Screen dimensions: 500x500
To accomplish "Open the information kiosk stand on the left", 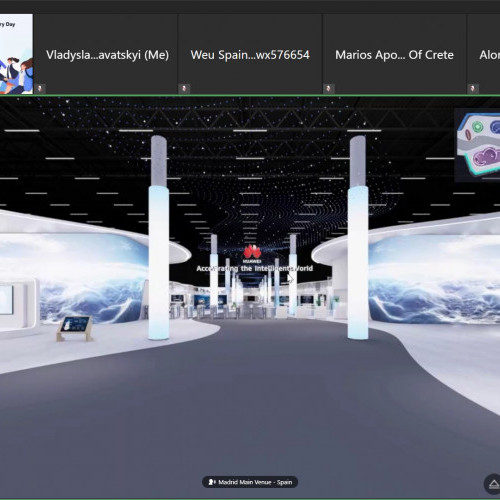I will [75, 328].
